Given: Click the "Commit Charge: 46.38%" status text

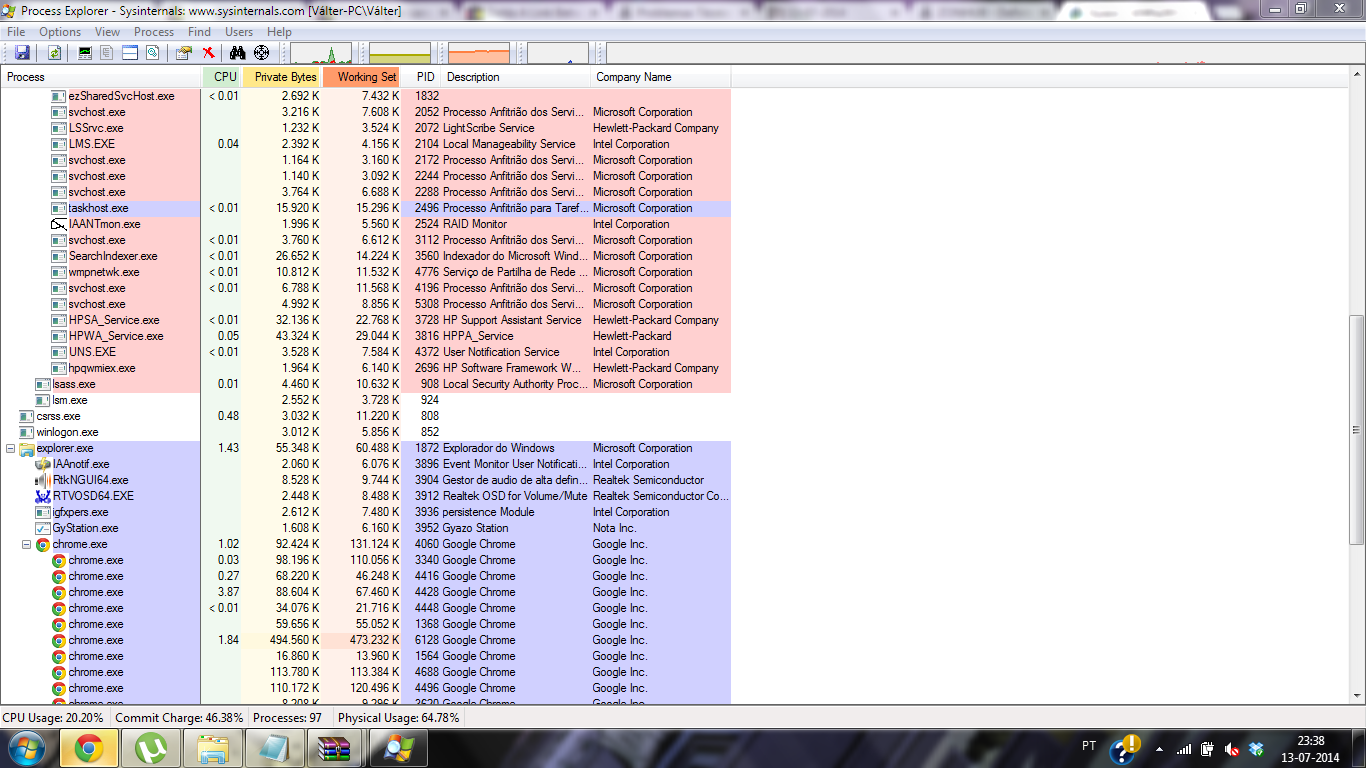Looking at the screenshot, I should click(x=180, y=718).
